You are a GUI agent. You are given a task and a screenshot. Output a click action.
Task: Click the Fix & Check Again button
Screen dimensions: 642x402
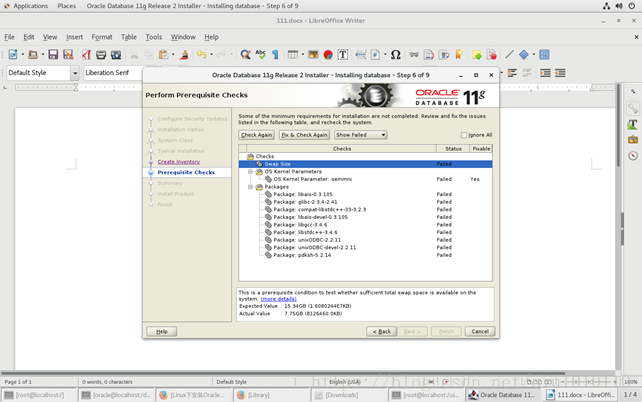pos(304,135)
